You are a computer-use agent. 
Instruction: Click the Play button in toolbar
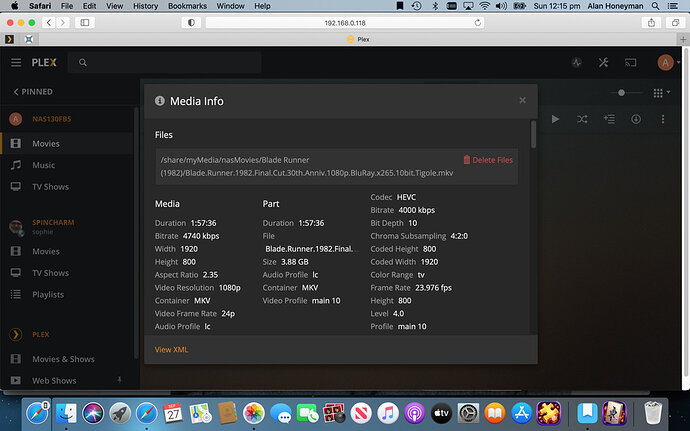coord(555,119)
